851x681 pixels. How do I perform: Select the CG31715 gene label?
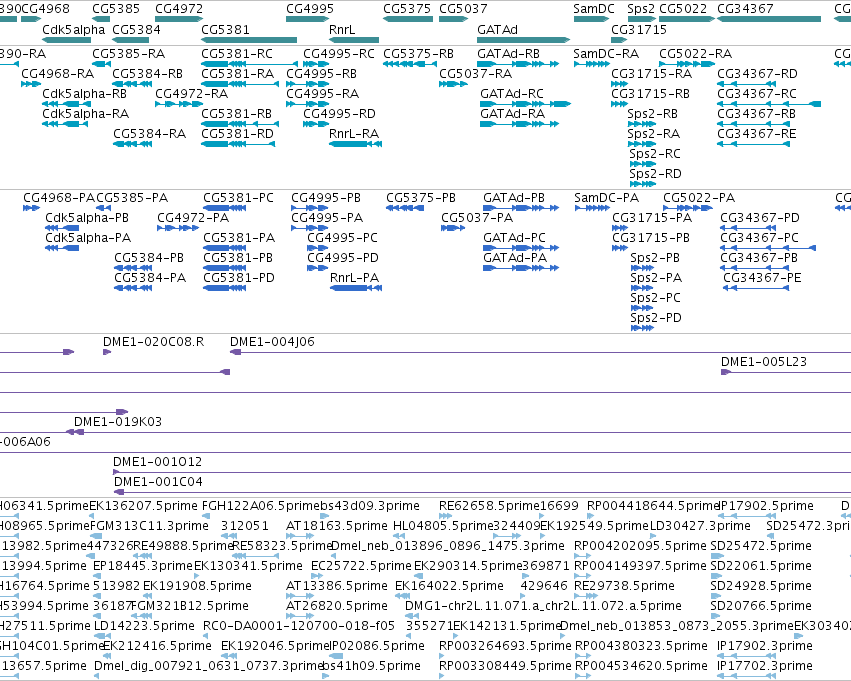(639, 29)
